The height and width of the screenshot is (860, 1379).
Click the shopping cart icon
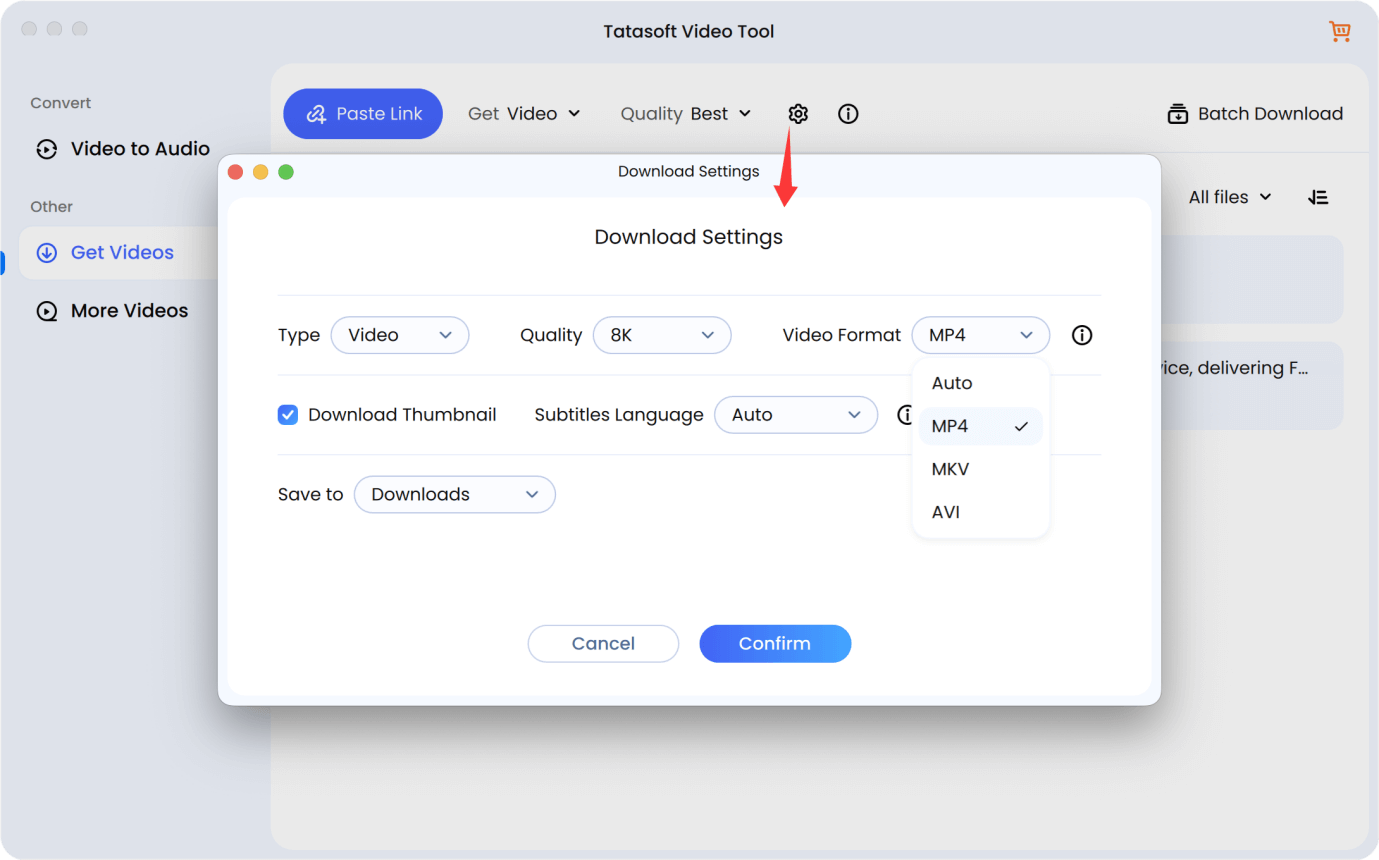click(x=1339, y=31)
